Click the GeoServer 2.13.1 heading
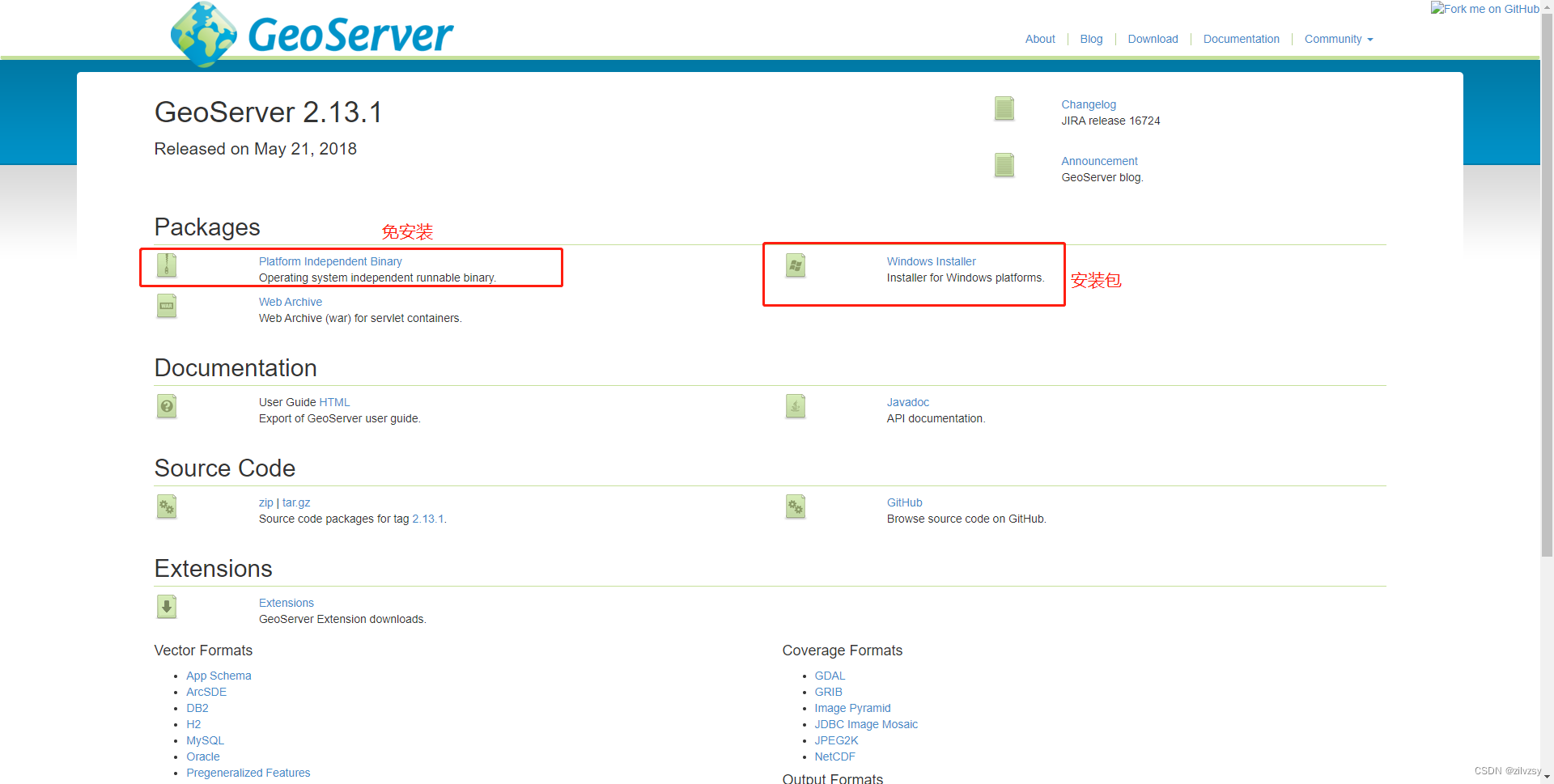Image resolution: width=1554 pixels, height=784 pixels. coord(268,112)
